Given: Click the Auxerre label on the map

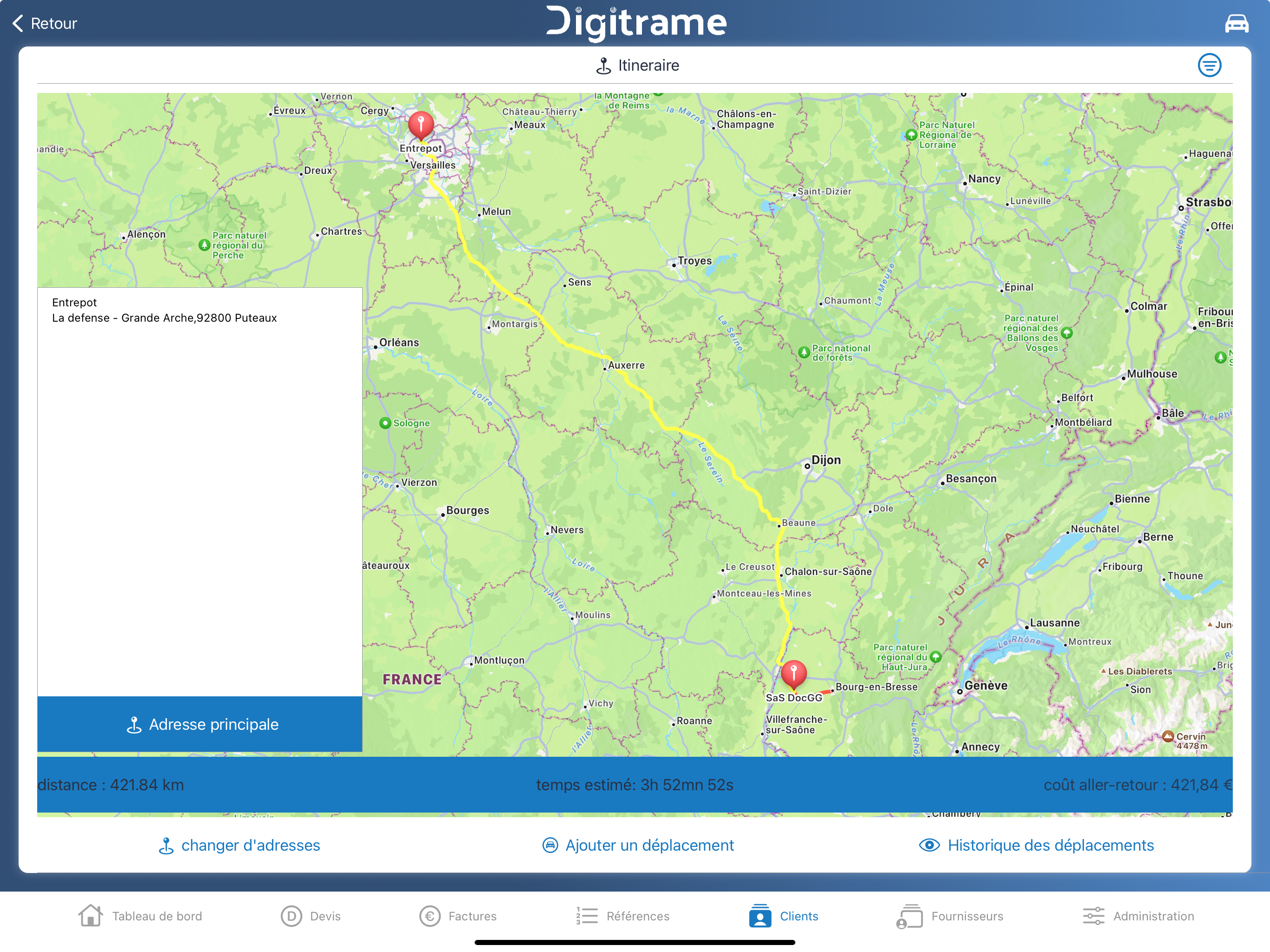Looking at the screenshot, I should click(x=626, y=365).
